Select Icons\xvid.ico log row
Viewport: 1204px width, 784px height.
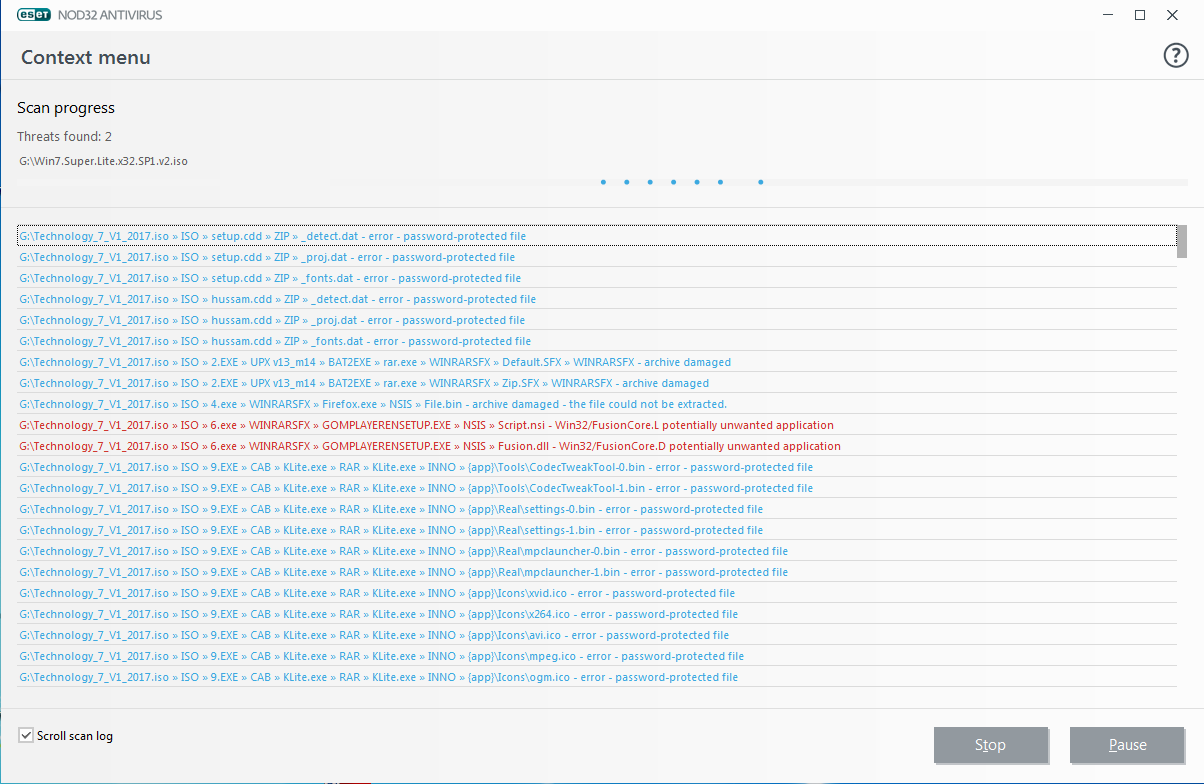point(596,593)
